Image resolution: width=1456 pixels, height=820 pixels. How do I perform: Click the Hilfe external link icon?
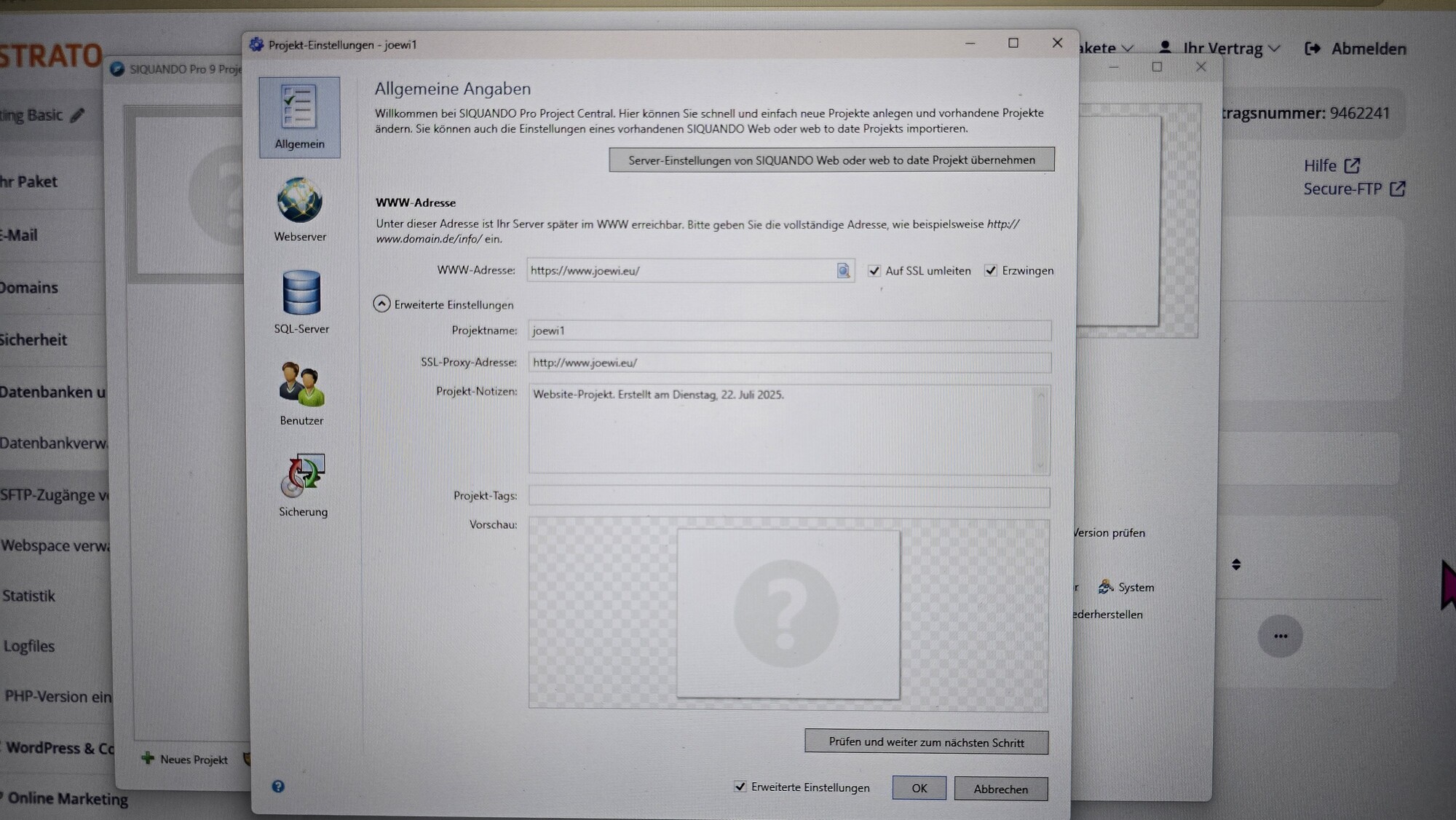pos(1352,165)
